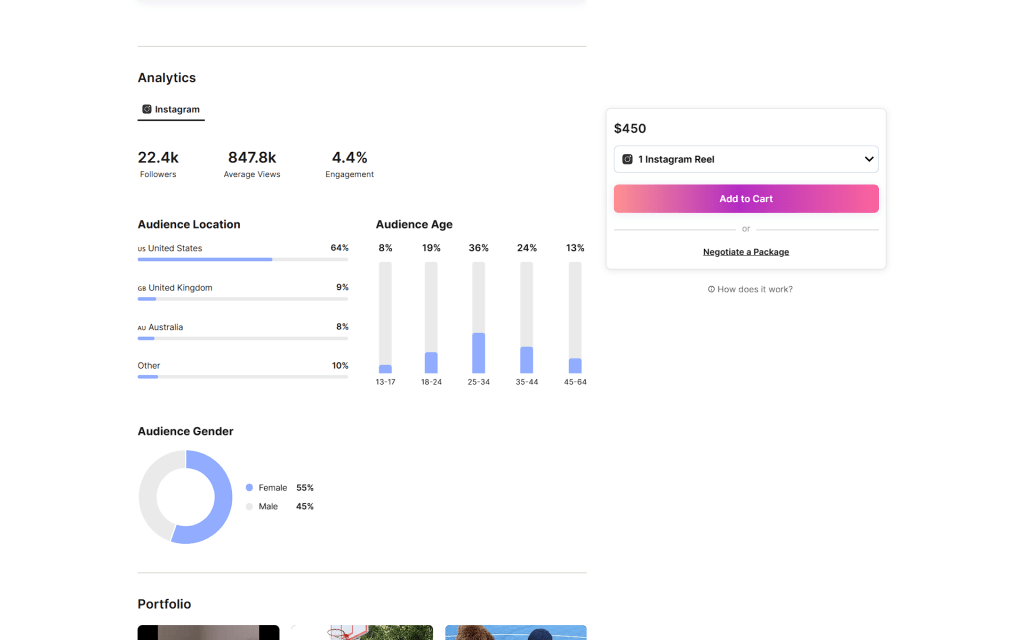
Task: Open the How does it work? link
Action: [x=754, y=289]
